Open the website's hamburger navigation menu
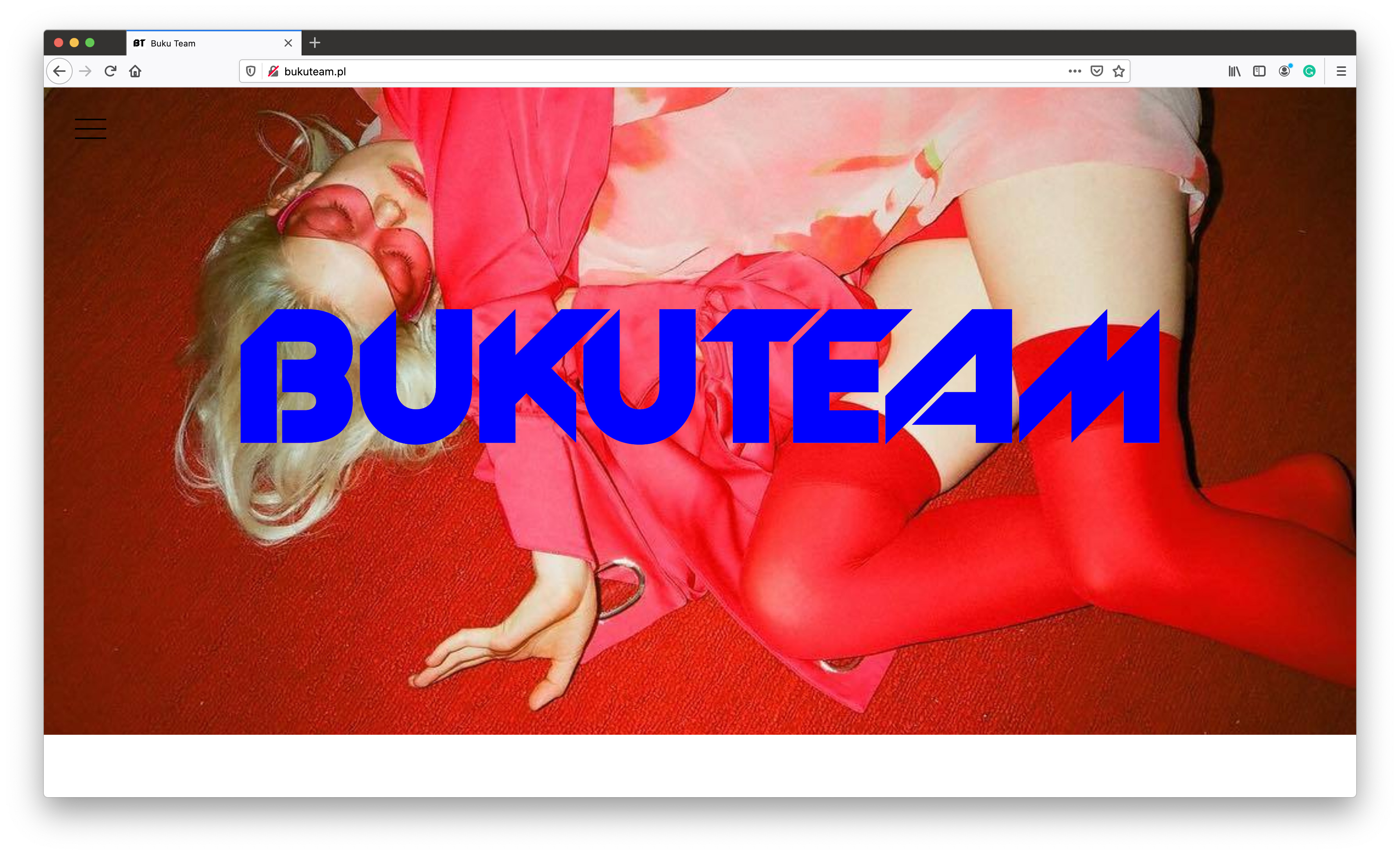 click(90, 129)
